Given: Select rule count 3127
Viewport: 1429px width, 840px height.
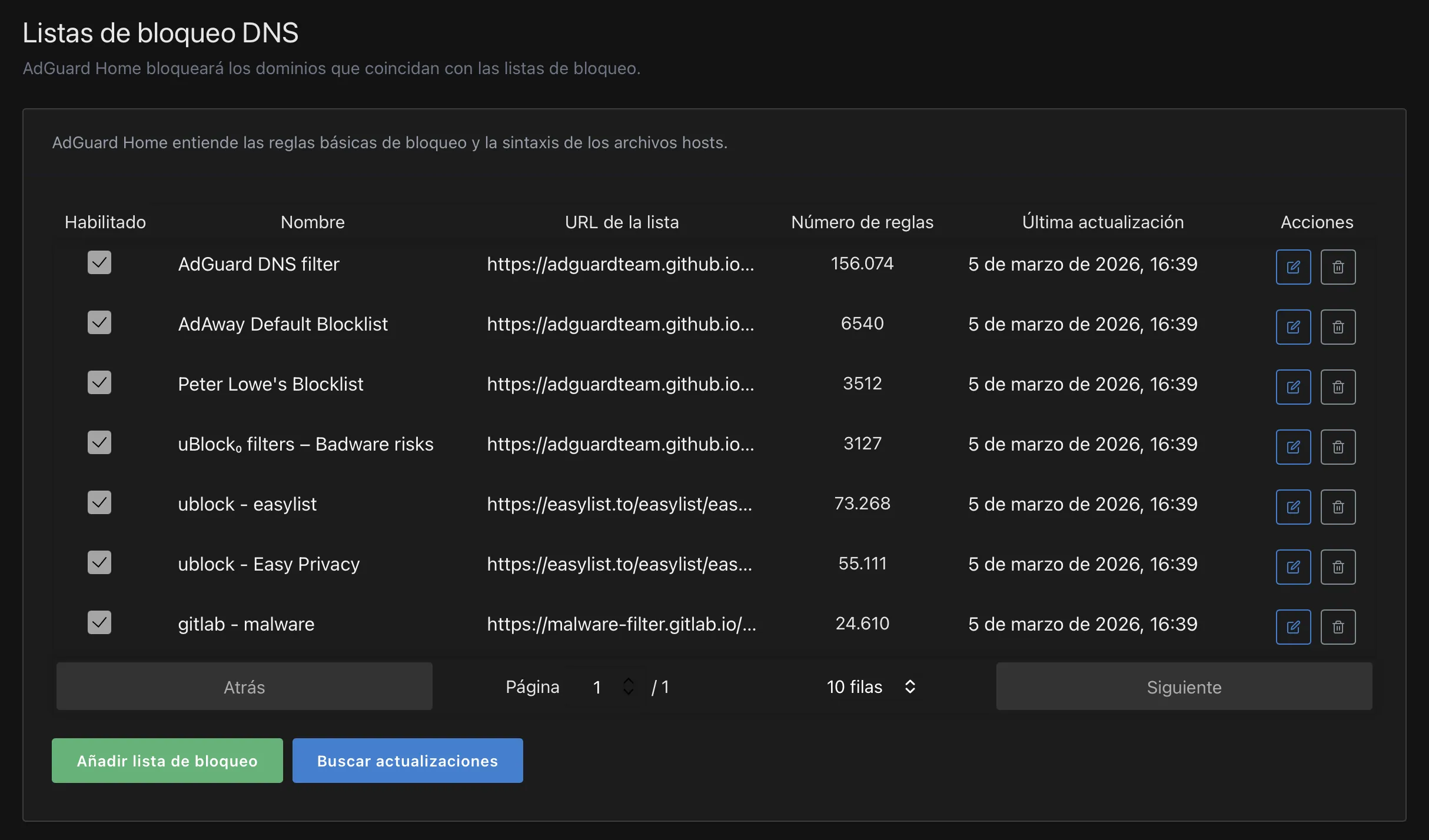Looking at the screenshot, I should (862, 444).
